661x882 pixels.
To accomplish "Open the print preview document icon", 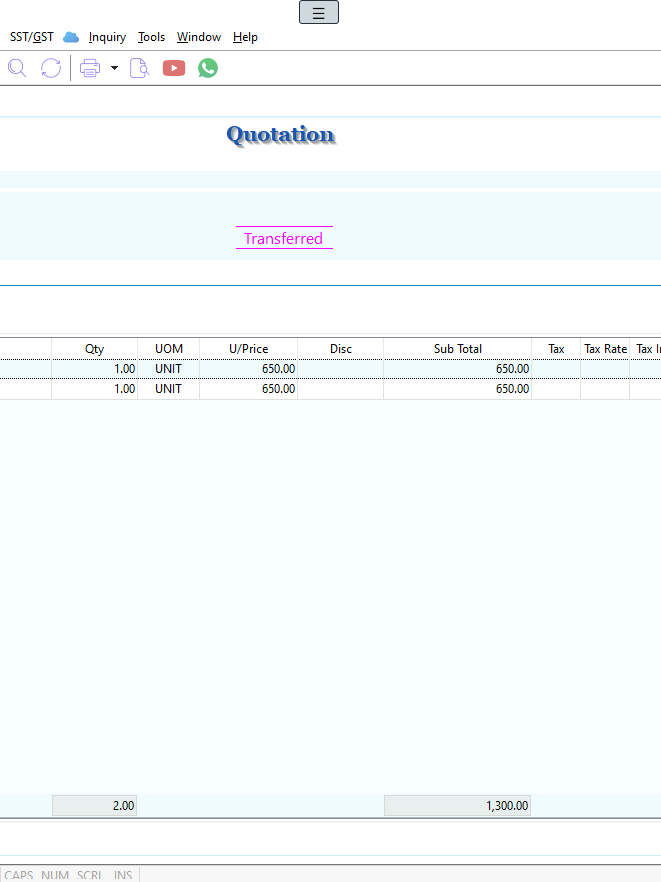I will click(140, 68).
